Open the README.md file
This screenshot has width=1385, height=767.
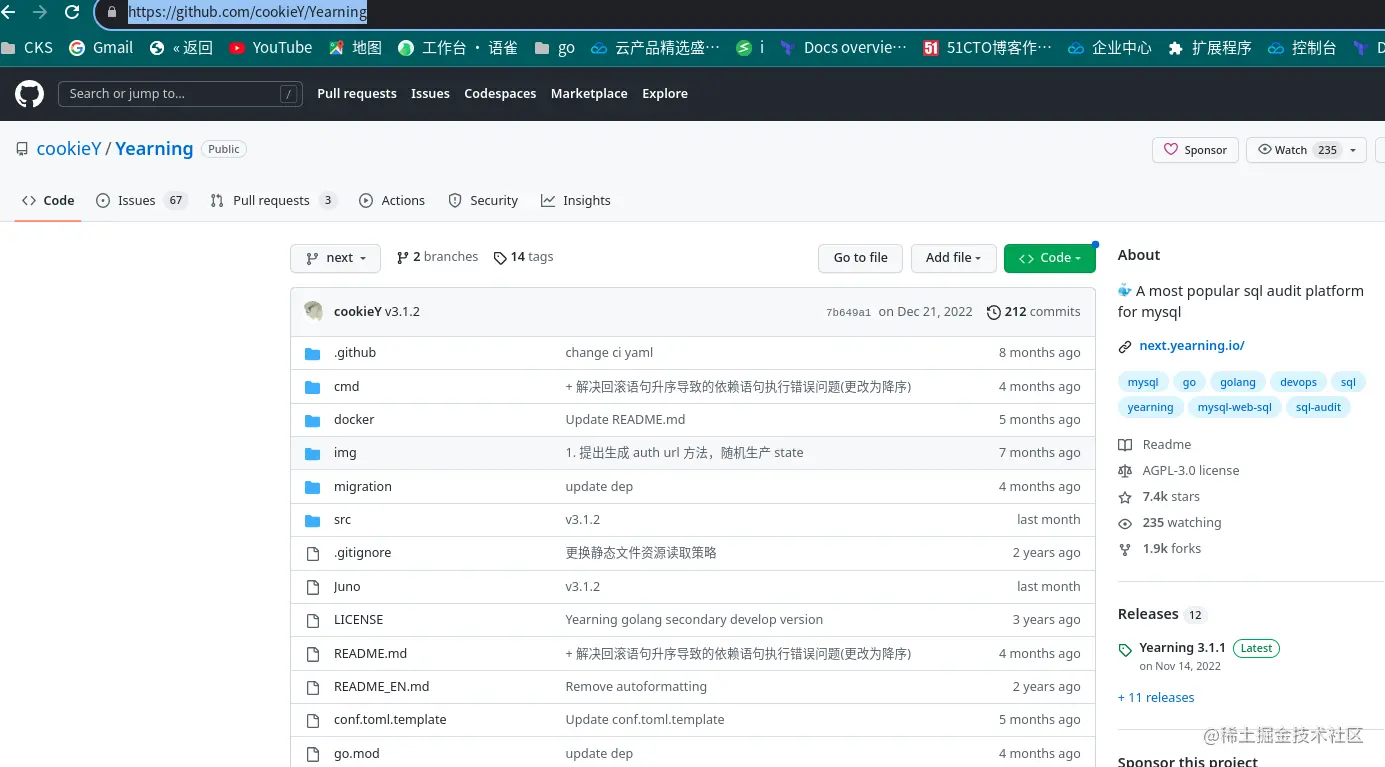(x=370, y=654)
